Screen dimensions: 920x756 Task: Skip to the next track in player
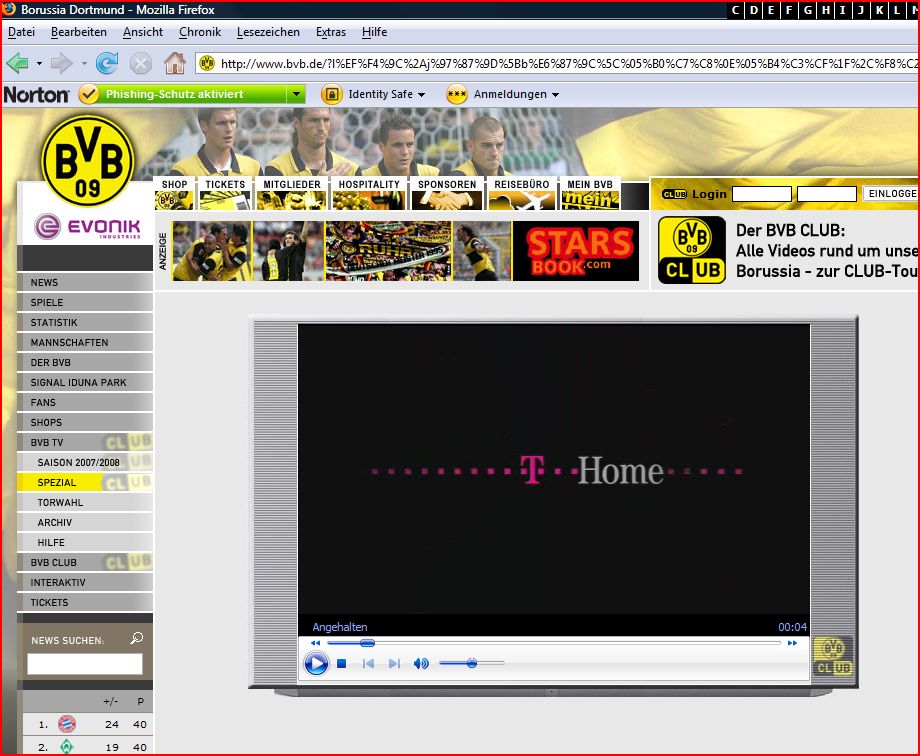coord(394,663)
